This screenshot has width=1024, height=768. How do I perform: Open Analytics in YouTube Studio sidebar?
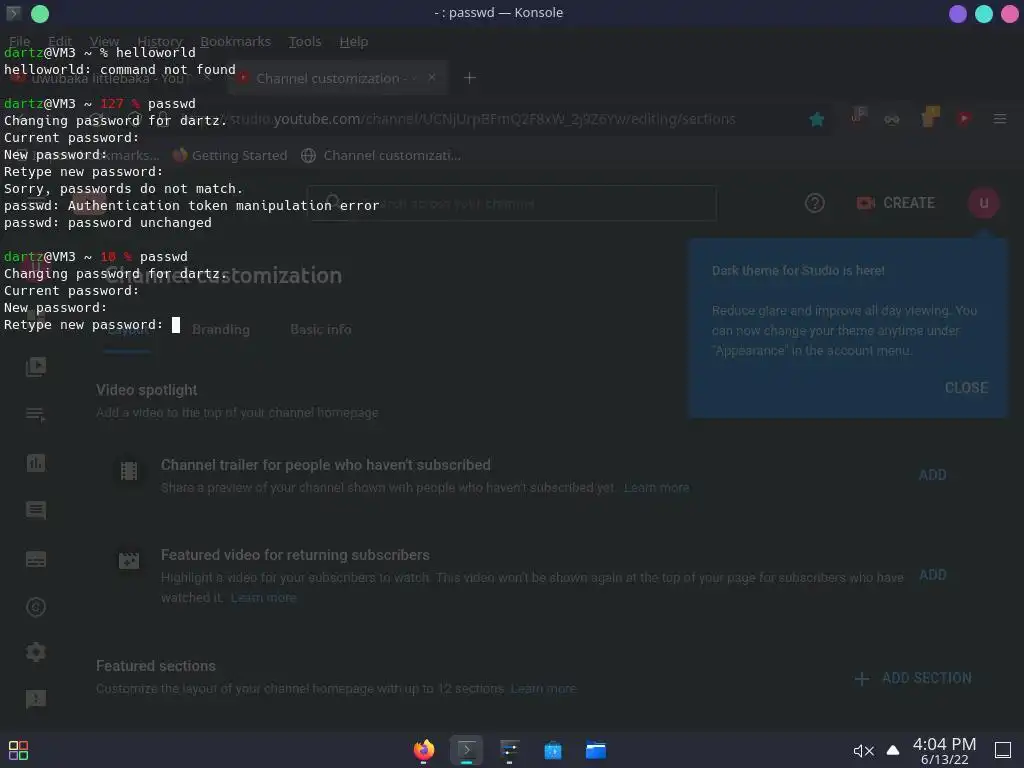point(36,463)
